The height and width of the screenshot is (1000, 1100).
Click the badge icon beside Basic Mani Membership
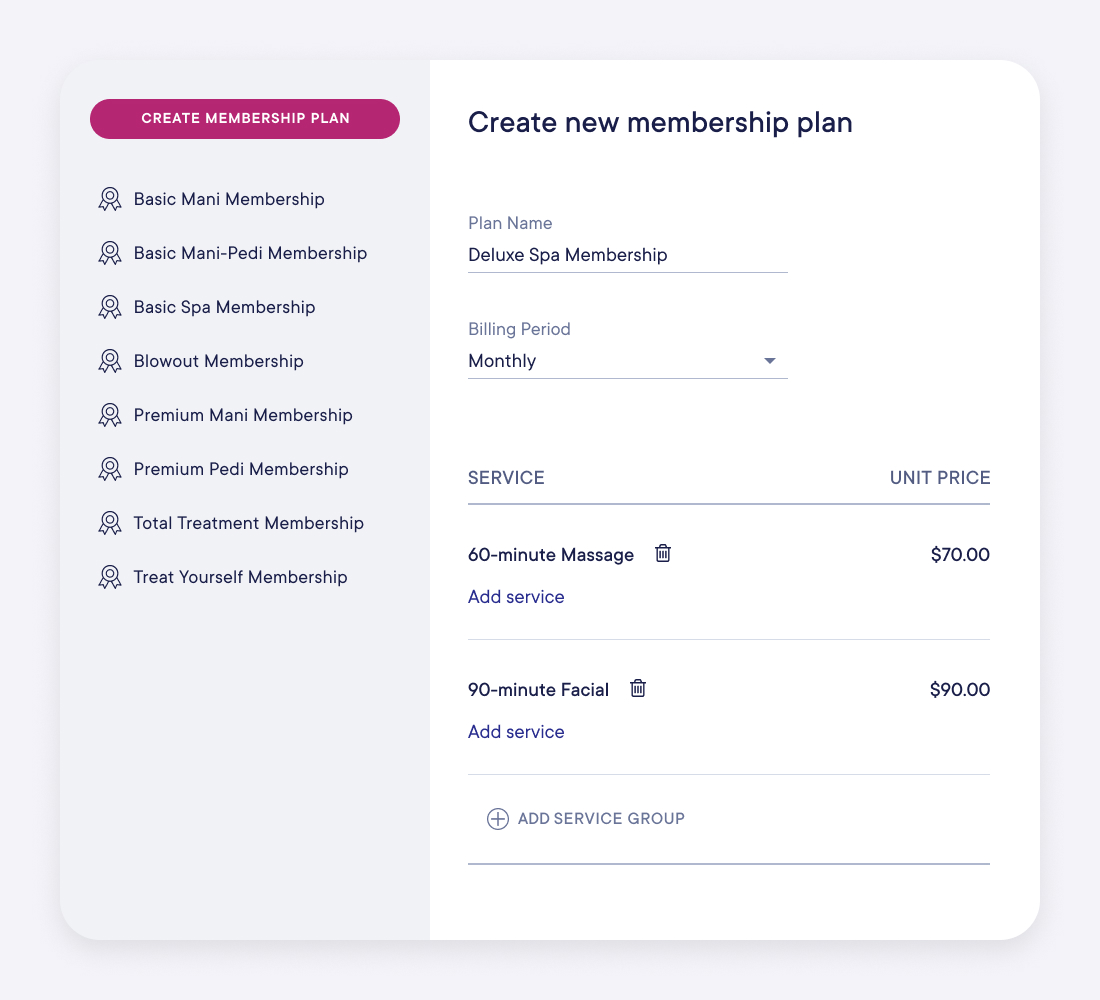(109, 198)
